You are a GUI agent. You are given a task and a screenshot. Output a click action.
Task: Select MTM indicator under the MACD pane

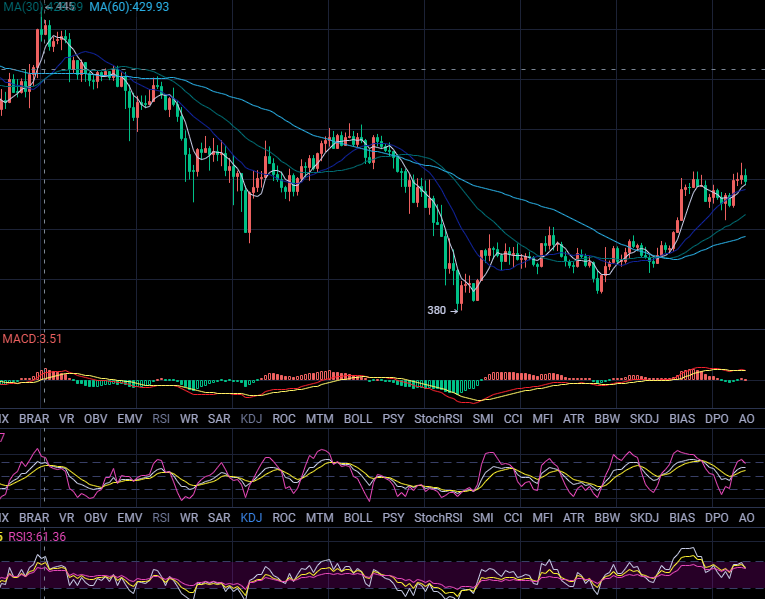click(x=320, y=419)
